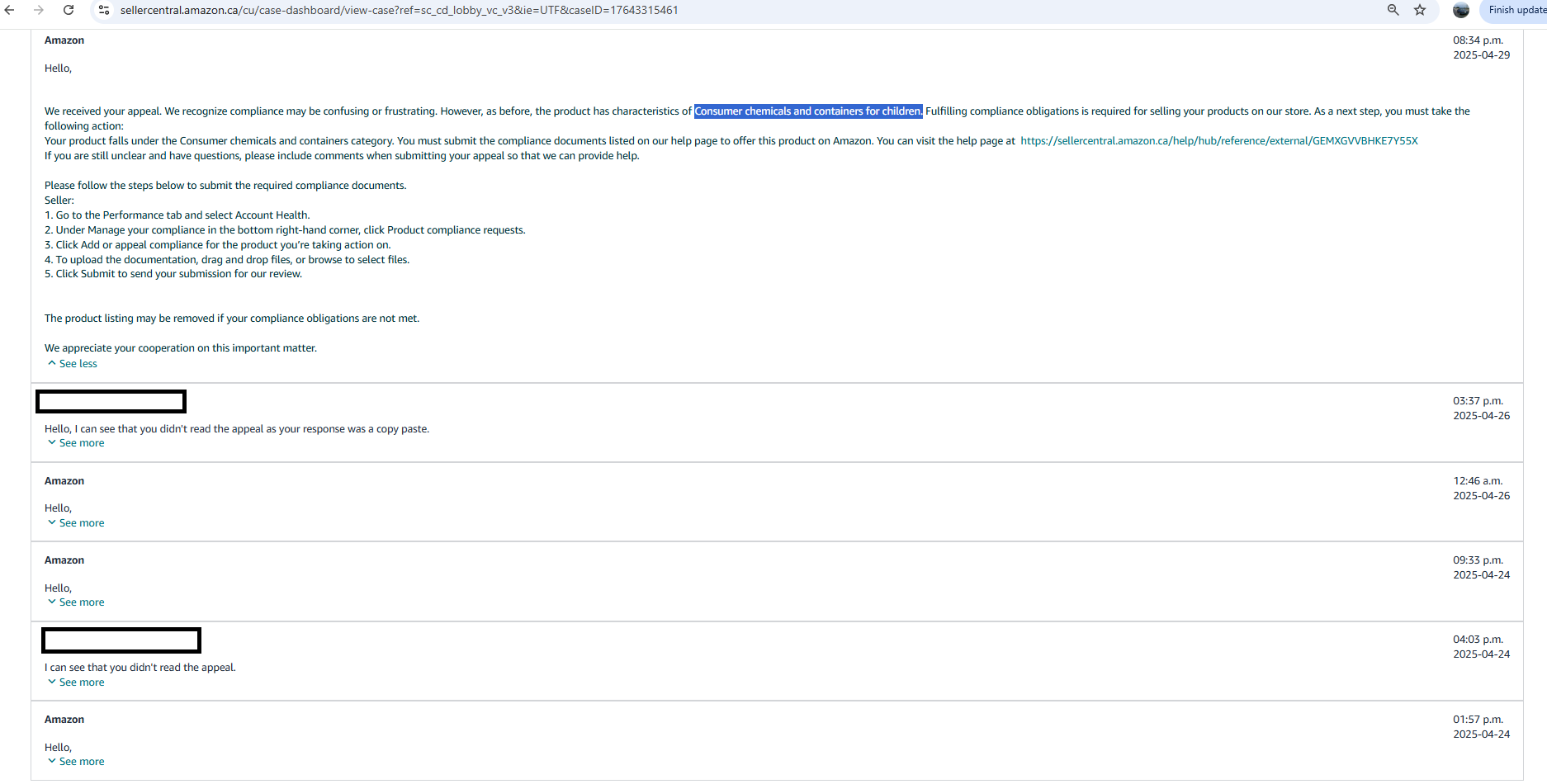Click the 08:34 p.m. timestamp
The image size is (1547, 784).
pos(1478,40)
